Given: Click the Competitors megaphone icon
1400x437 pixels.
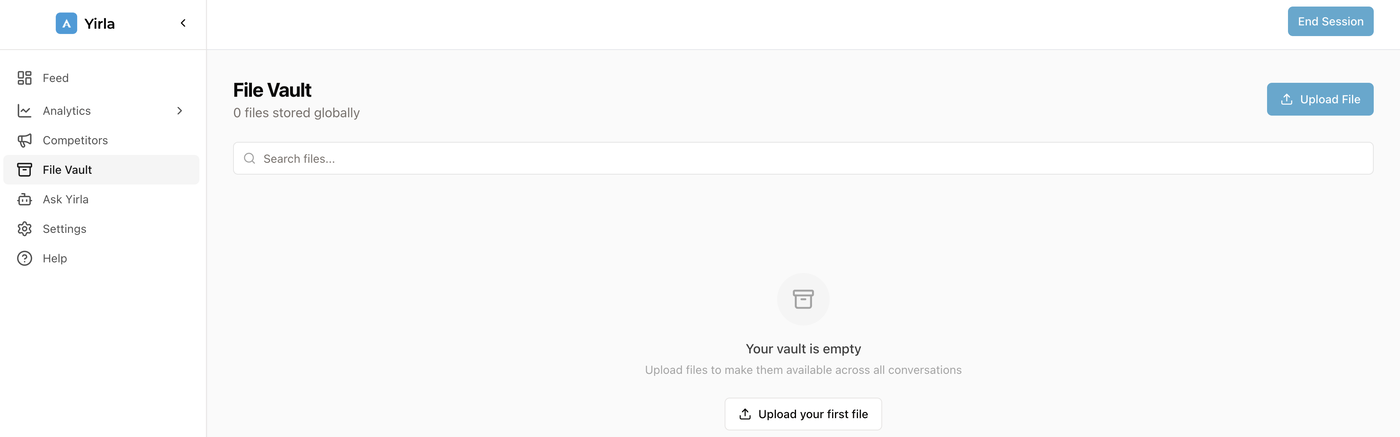Looking at the screenshot, I should click(25, 141).
